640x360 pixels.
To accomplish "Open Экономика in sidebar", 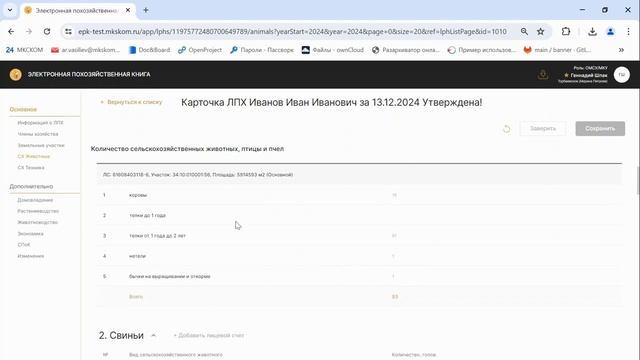I will point(30,234).
